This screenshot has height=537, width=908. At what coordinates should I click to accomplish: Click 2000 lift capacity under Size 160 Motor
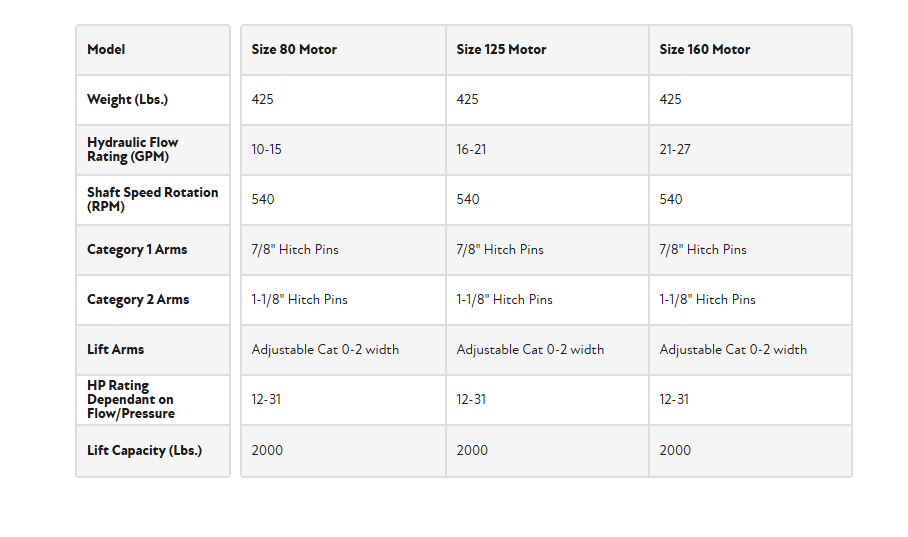(x=675, y=451)
